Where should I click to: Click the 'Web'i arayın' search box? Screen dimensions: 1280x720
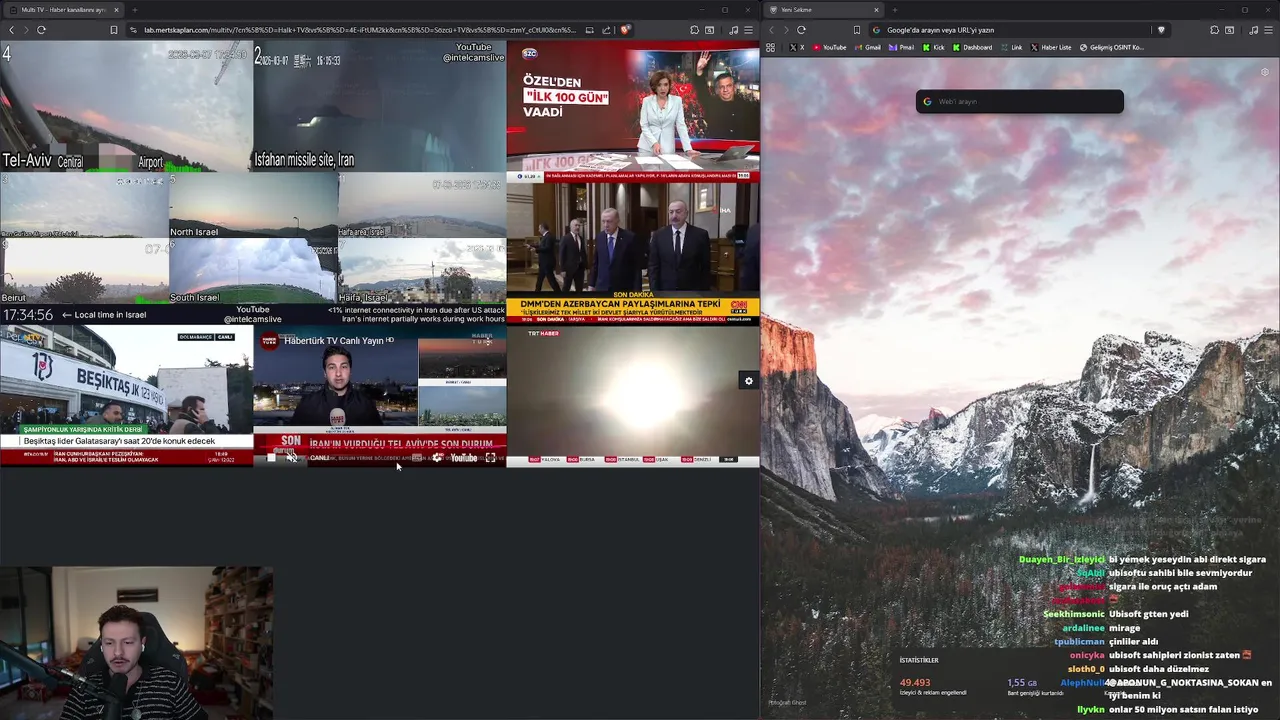coord(1020,101)
